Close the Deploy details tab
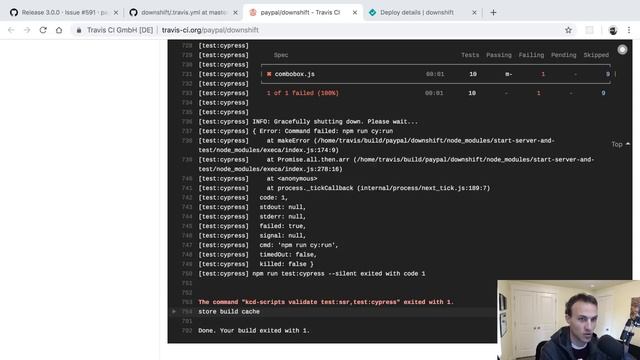This screenshot has height=360, width=640. (474, 13)
